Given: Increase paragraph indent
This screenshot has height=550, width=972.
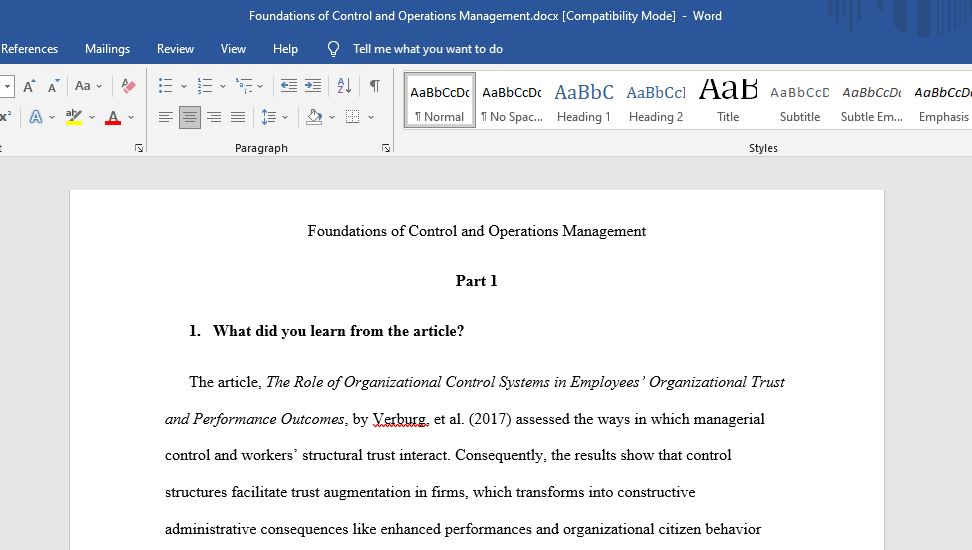Looking at the screenshot, I should 313,86.
